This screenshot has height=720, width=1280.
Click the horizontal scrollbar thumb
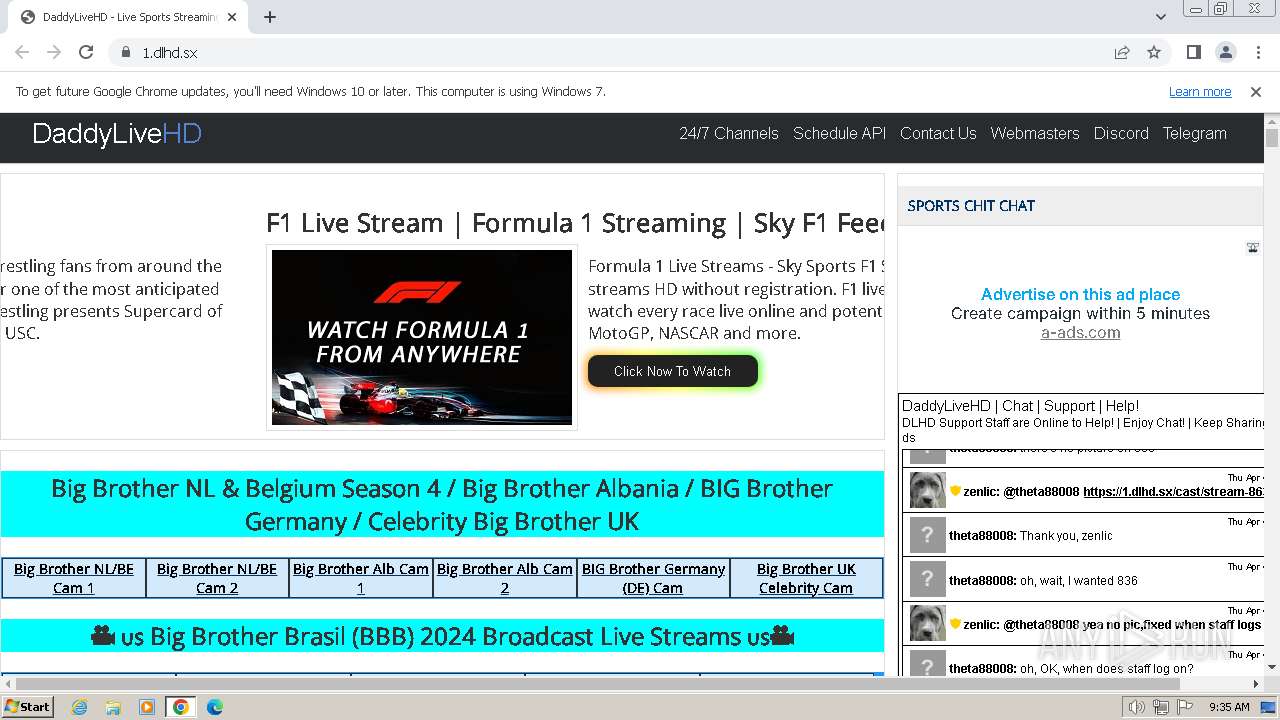pos(596,684)
